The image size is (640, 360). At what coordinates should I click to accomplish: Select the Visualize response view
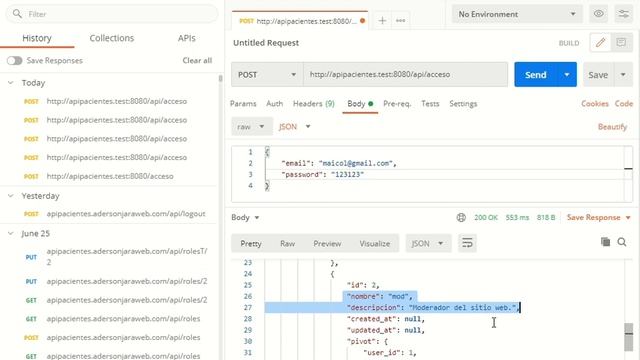click(x=375, y=243)
